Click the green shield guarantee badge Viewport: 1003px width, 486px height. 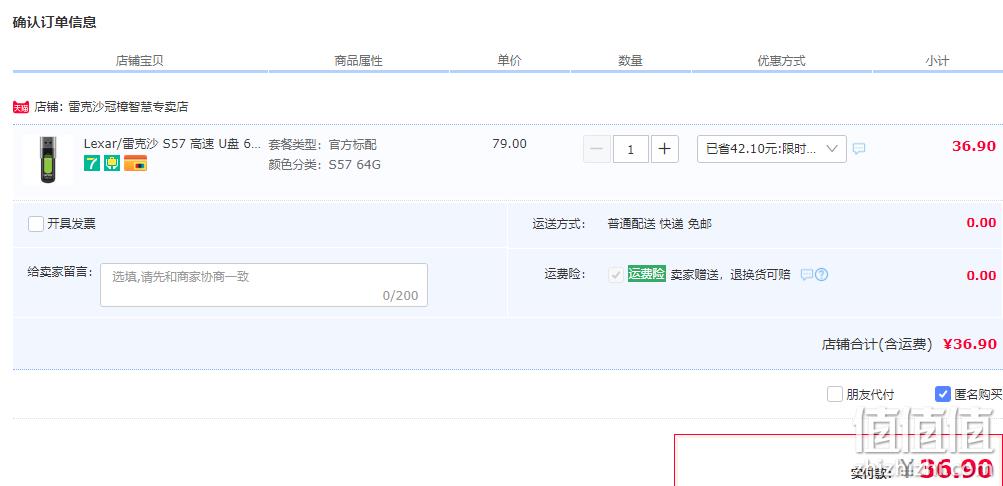112,163
